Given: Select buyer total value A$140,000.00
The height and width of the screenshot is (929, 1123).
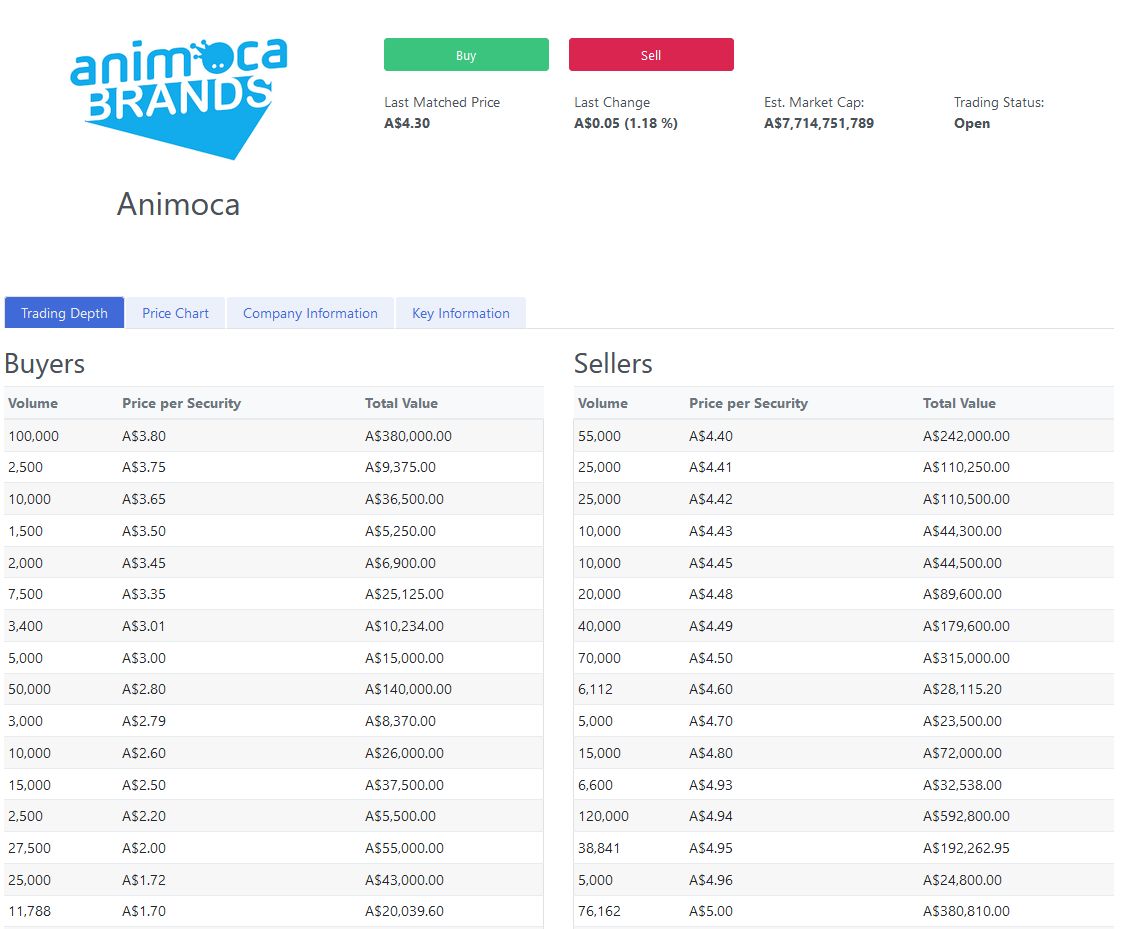Looking at the screenshot, I should 408,689.
